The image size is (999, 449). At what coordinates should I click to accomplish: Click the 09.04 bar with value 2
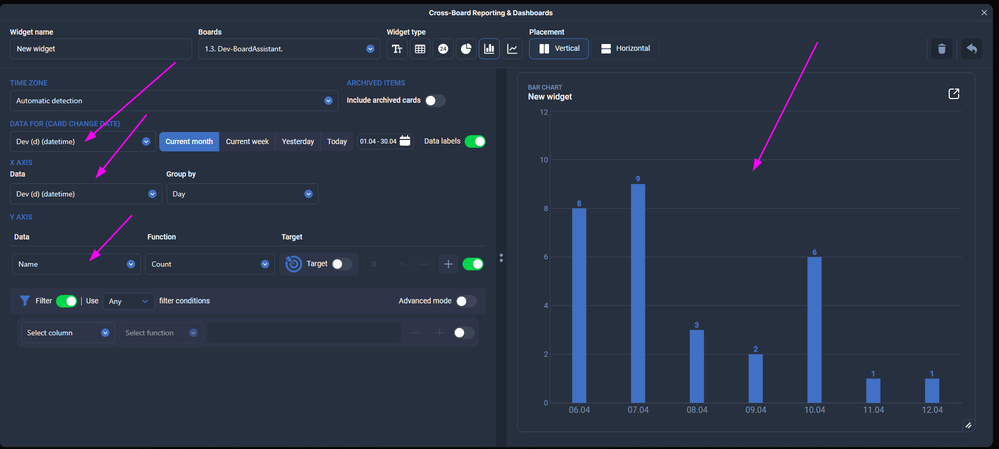[756, 378]
